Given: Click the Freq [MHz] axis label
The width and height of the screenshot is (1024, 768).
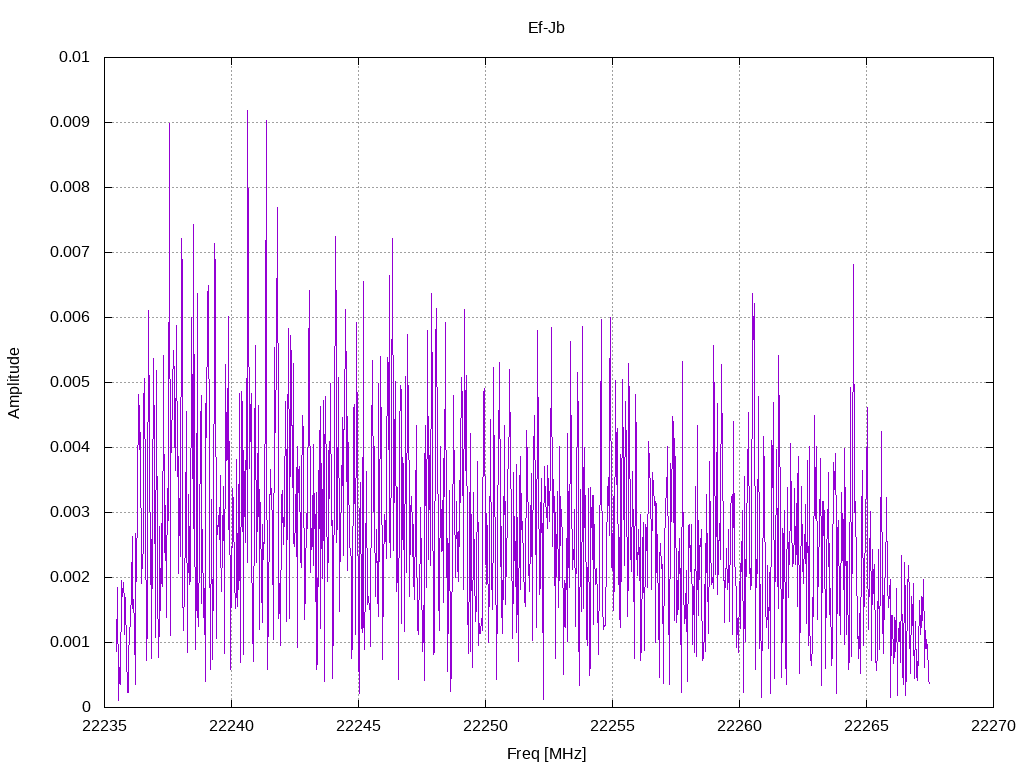Looking at the screenshot, I should click(547, 753).
